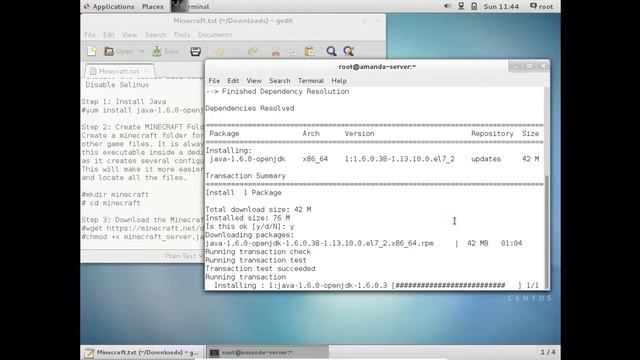This screenshot has height=360, width=640.
Task: Minimize the terminal window
Action: point(515,67)
